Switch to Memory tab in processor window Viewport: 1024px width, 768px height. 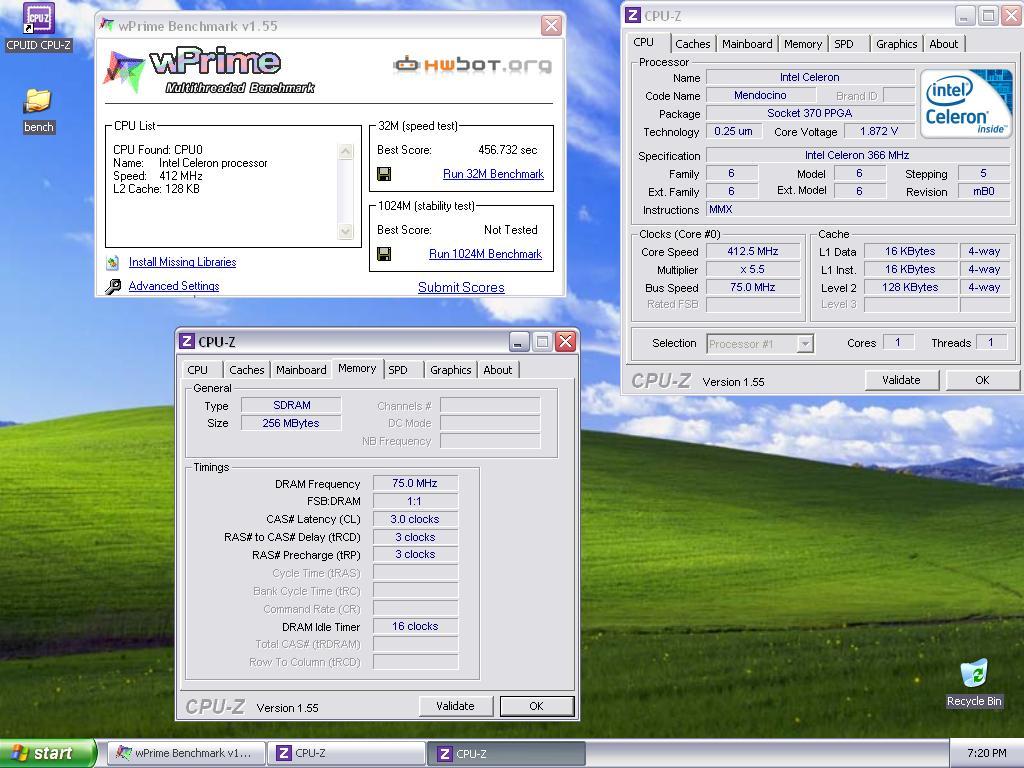803,44
